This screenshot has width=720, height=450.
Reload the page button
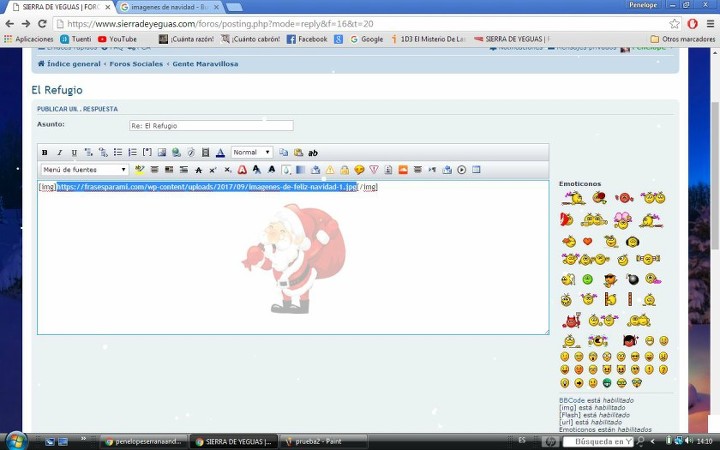(x=42, y=24)
